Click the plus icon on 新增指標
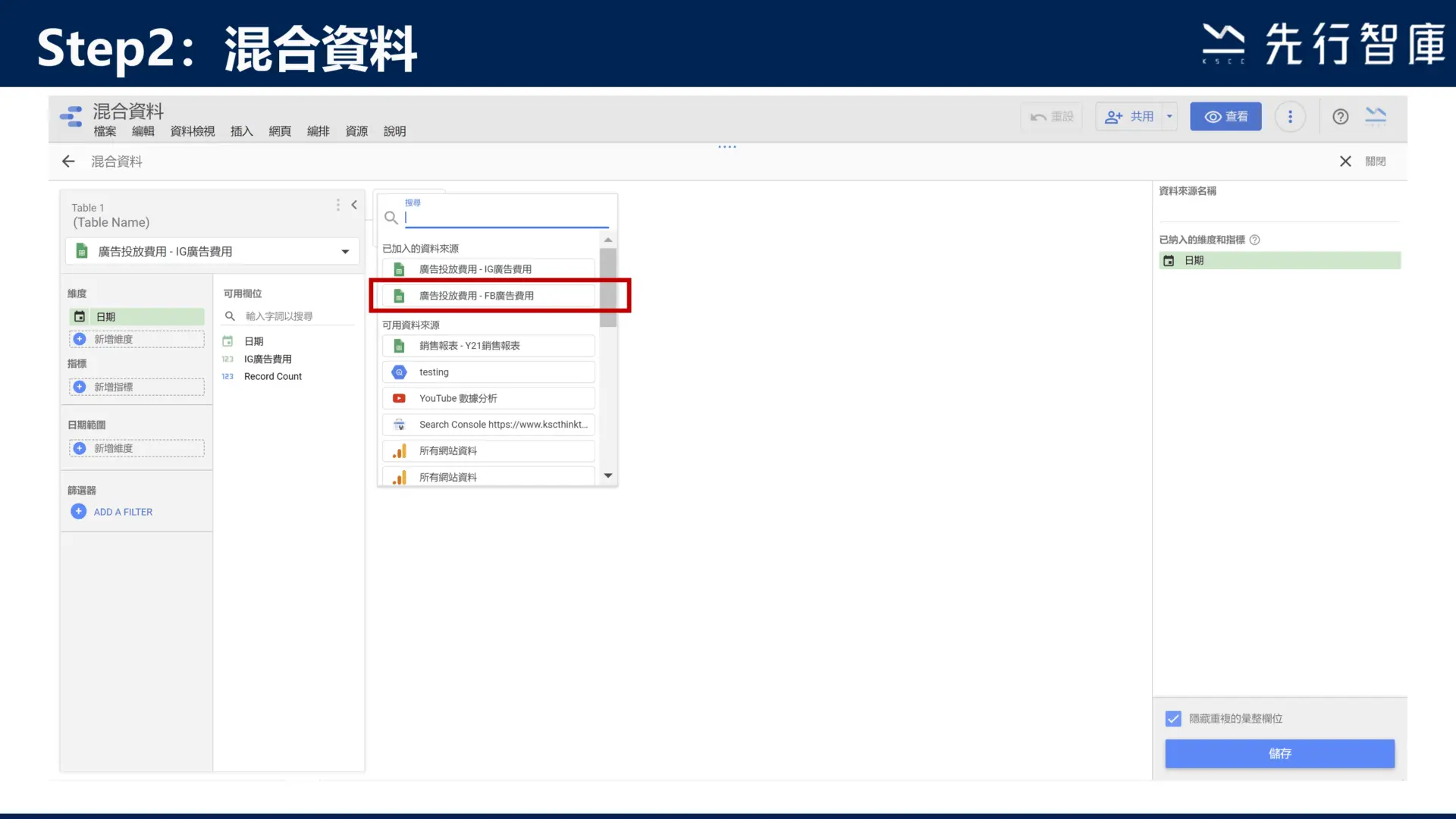 pyautogui.click(x=80, y=387)
